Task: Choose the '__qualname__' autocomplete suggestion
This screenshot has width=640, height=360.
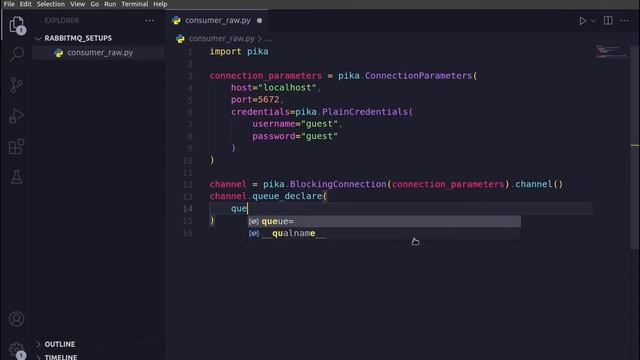Action: [x=384, y=233]
